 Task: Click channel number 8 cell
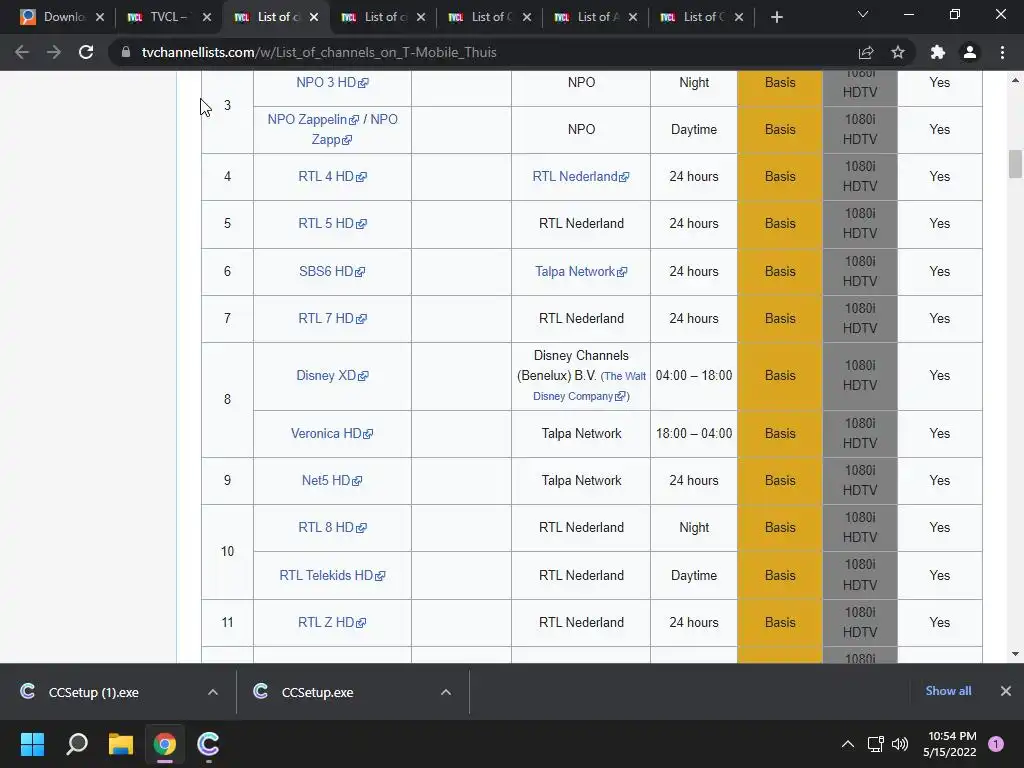pos(227,399)
